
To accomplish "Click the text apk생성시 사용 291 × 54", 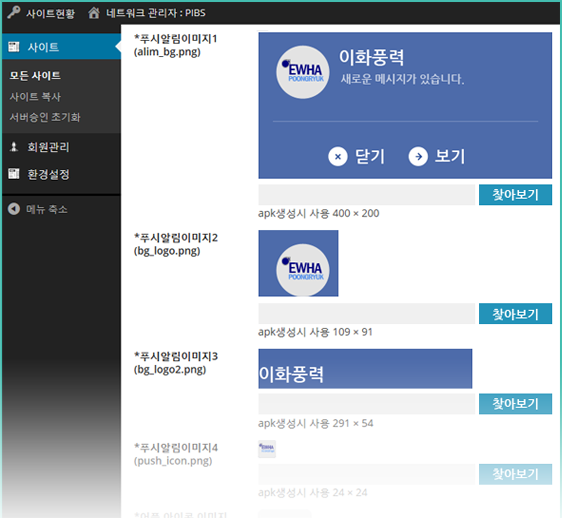I will (316, 423).
